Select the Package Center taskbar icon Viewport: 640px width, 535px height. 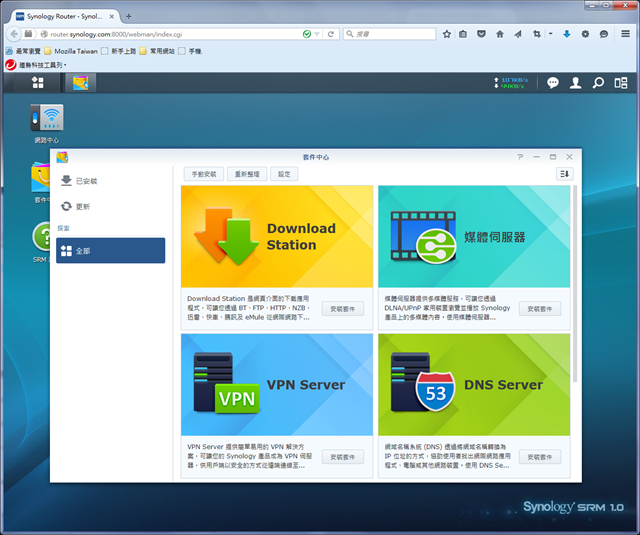(x=81, y=83)
